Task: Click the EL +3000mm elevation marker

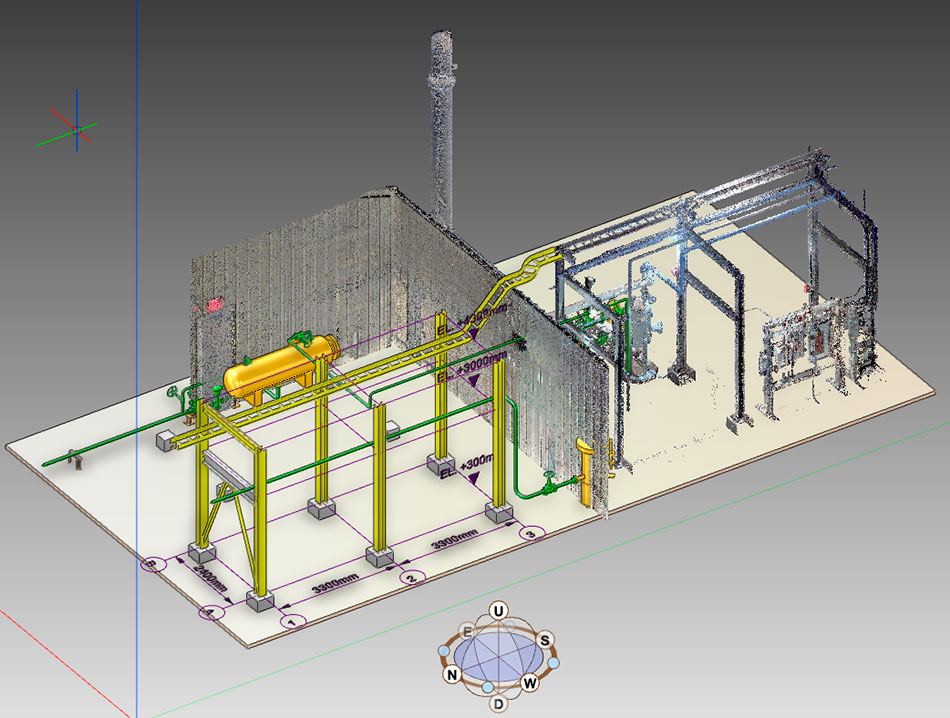Action: [x=470, y=371]
